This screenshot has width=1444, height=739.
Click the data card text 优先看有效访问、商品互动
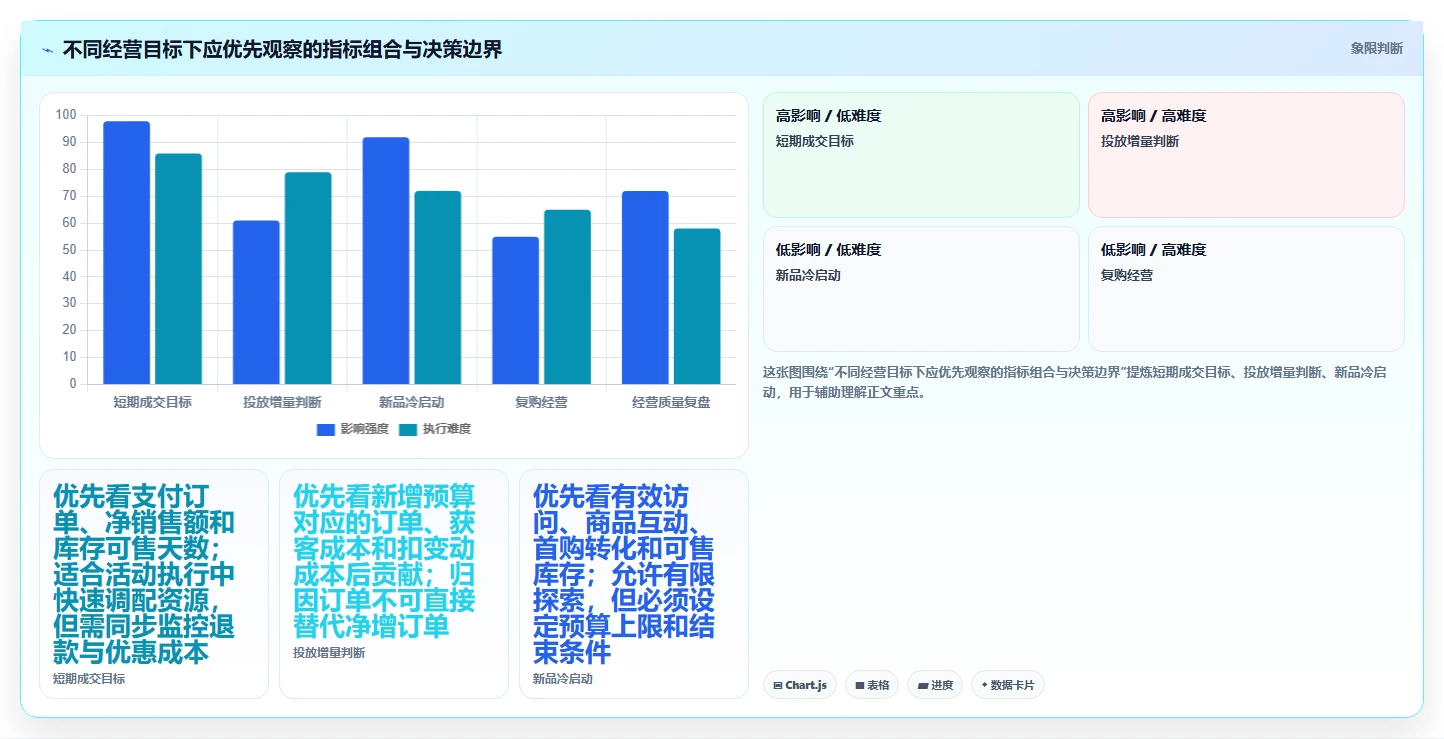point(624,575)
